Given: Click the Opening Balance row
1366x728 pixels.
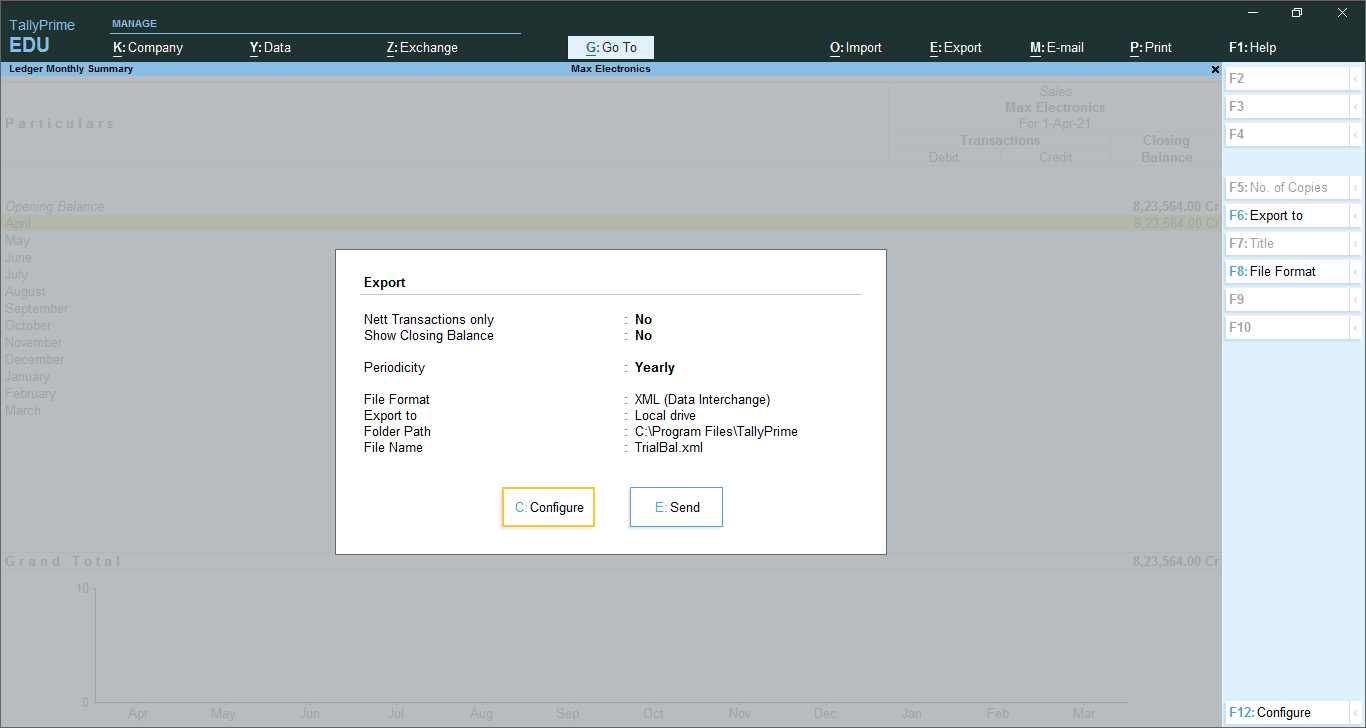Looking at the screenshot, I should [x=611, y=207].
